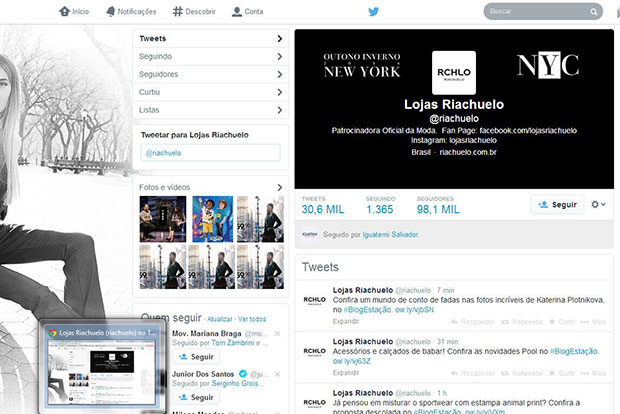The height and width of the screenshot is (414, 620).
Task: View the 98,1 MIL Seguidores count
Action: 438,210
